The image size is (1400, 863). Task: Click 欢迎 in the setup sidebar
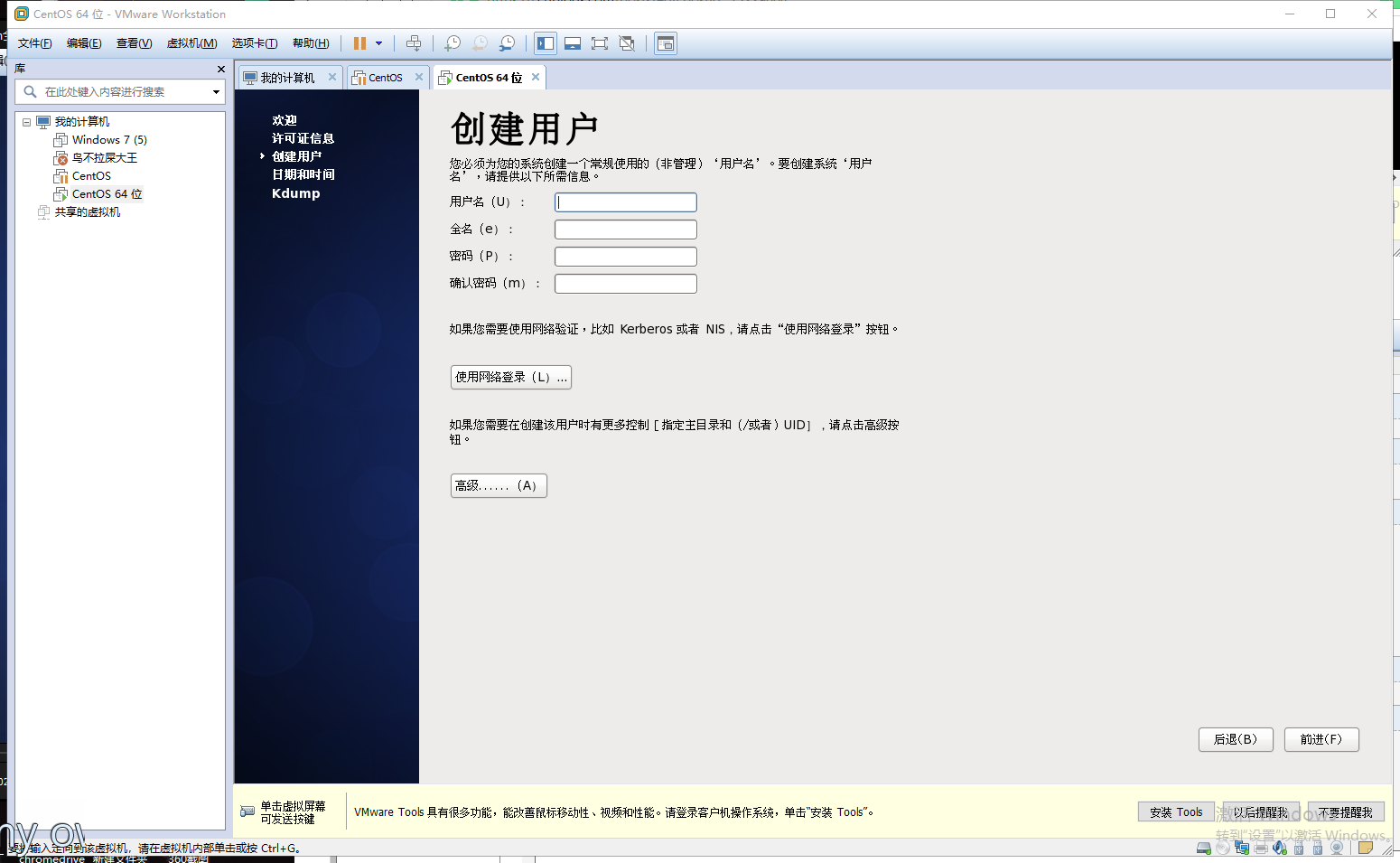click(285, 120)
